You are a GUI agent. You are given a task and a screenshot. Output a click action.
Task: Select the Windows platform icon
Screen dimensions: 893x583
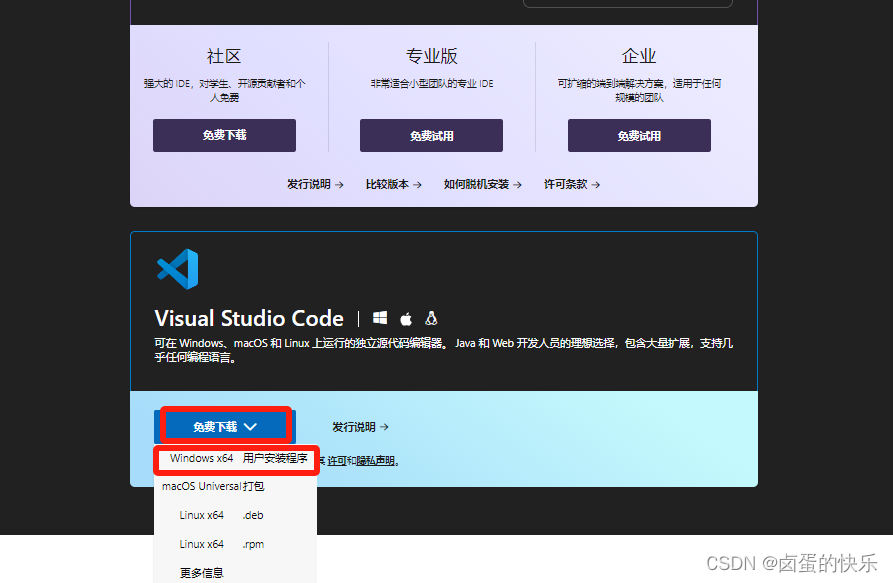pos(379,318)
